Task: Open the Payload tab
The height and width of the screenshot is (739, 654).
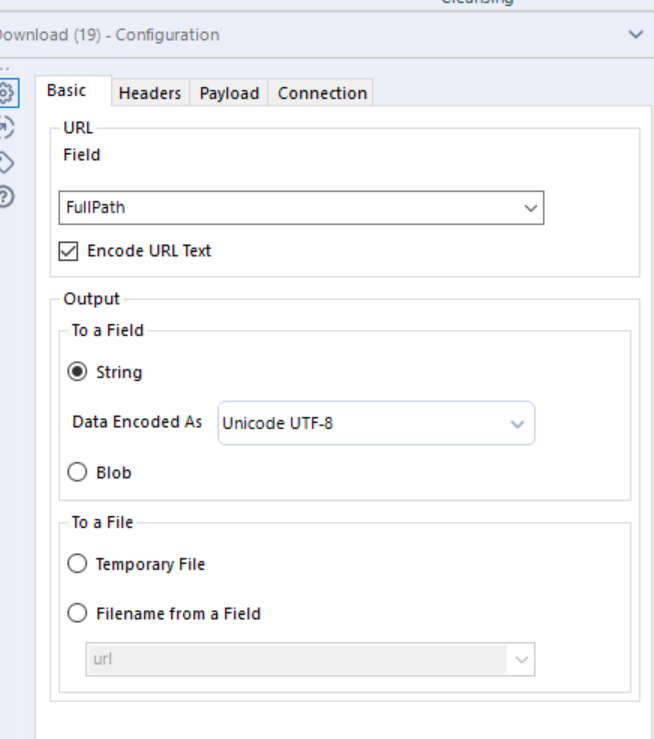Action: (229, 93)
